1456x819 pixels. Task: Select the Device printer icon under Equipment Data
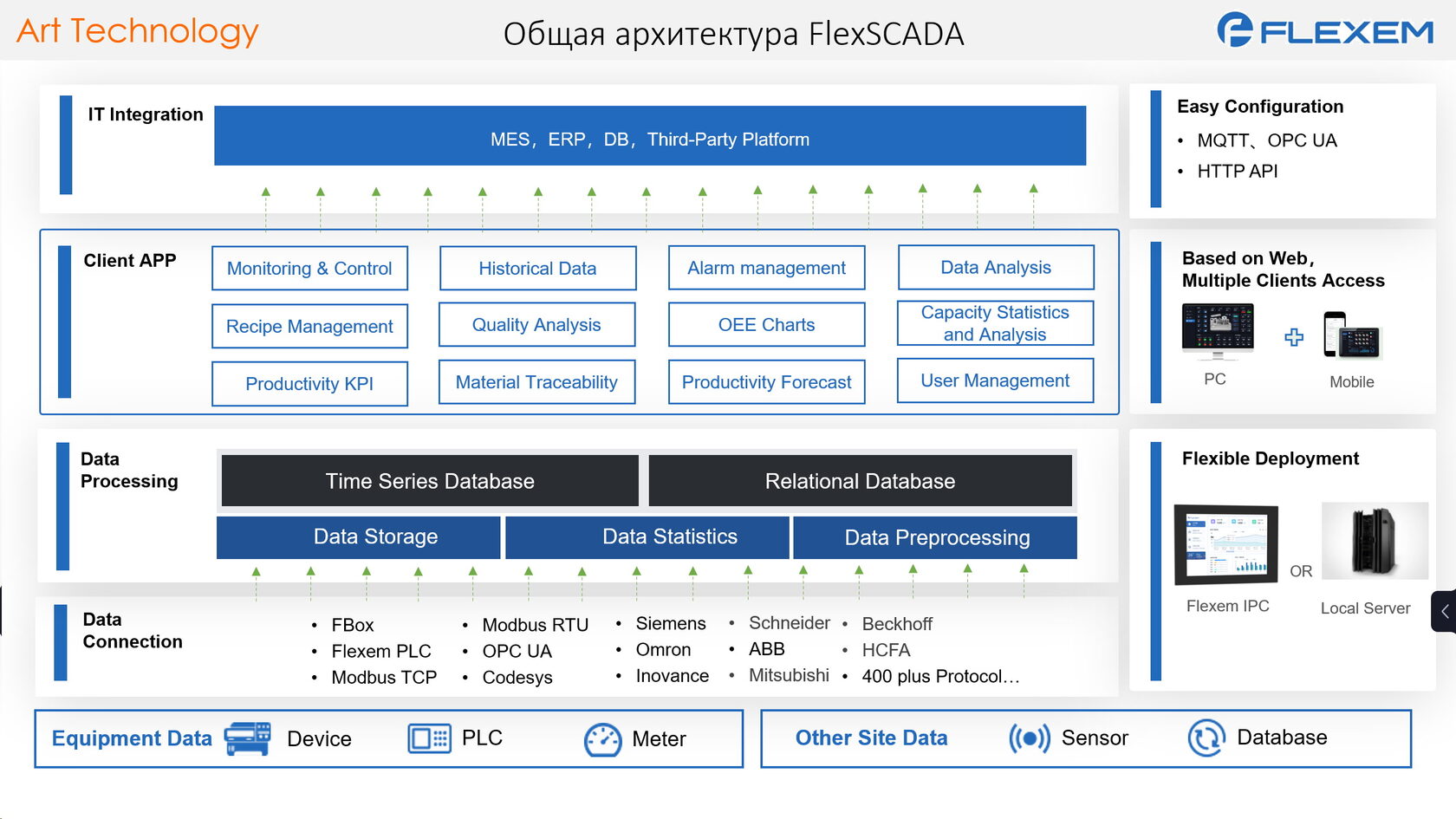tap(247, 738)
